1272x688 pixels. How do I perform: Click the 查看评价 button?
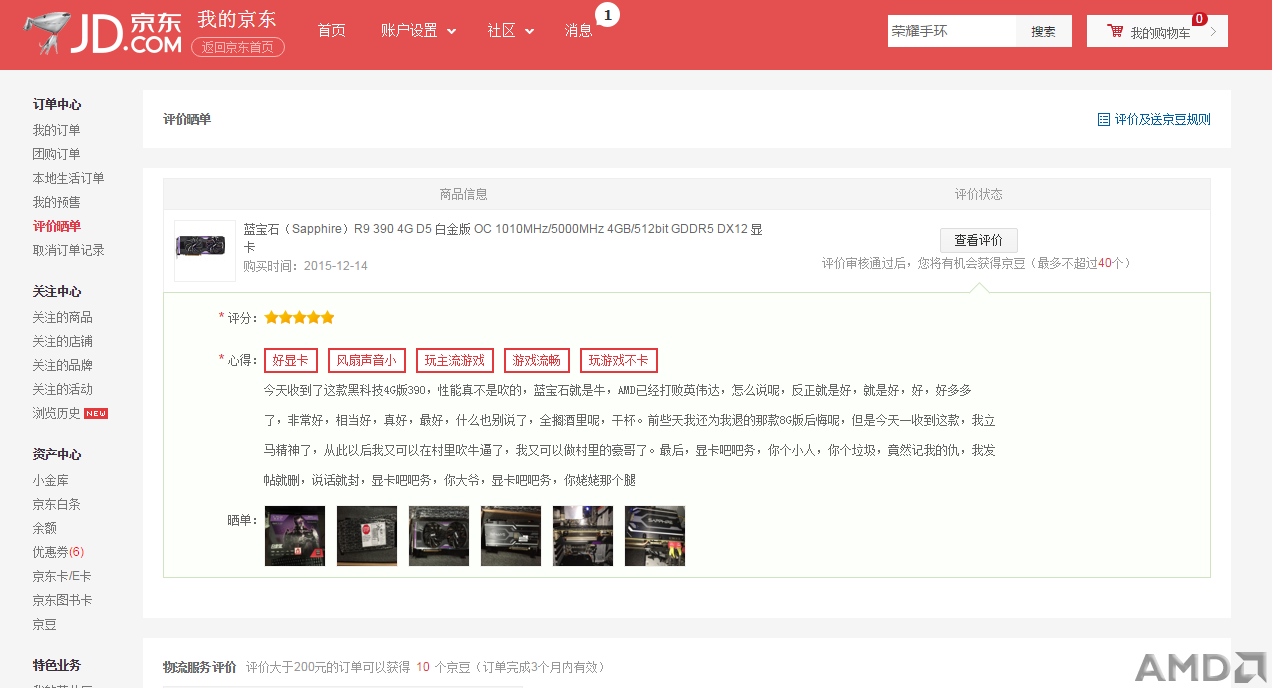pyautogui.click(x=978, y=240)
